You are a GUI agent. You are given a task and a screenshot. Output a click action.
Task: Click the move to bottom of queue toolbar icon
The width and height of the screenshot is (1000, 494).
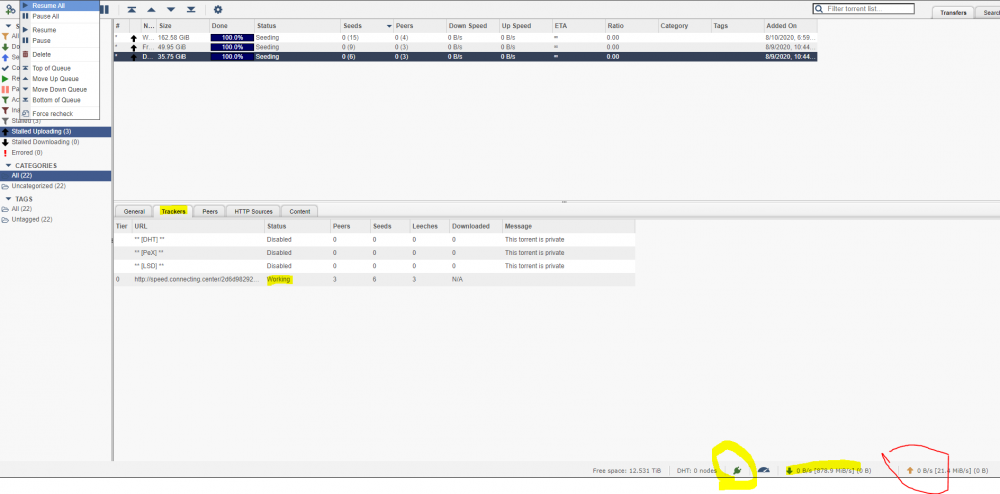coord(191,10)
